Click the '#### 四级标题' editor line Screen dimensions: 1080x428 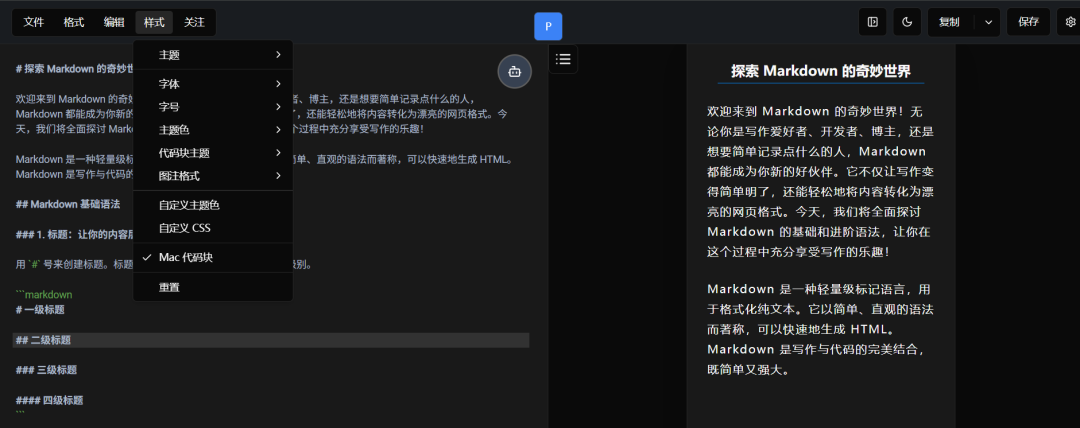[50, 400]
